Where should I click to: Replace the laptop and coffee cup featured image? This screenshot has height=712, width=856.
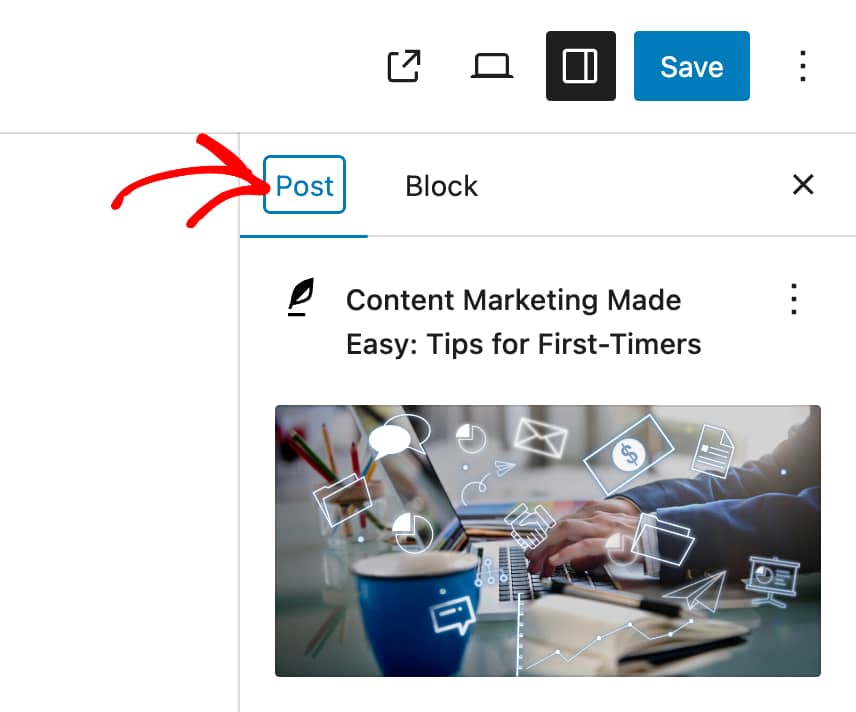548,541
